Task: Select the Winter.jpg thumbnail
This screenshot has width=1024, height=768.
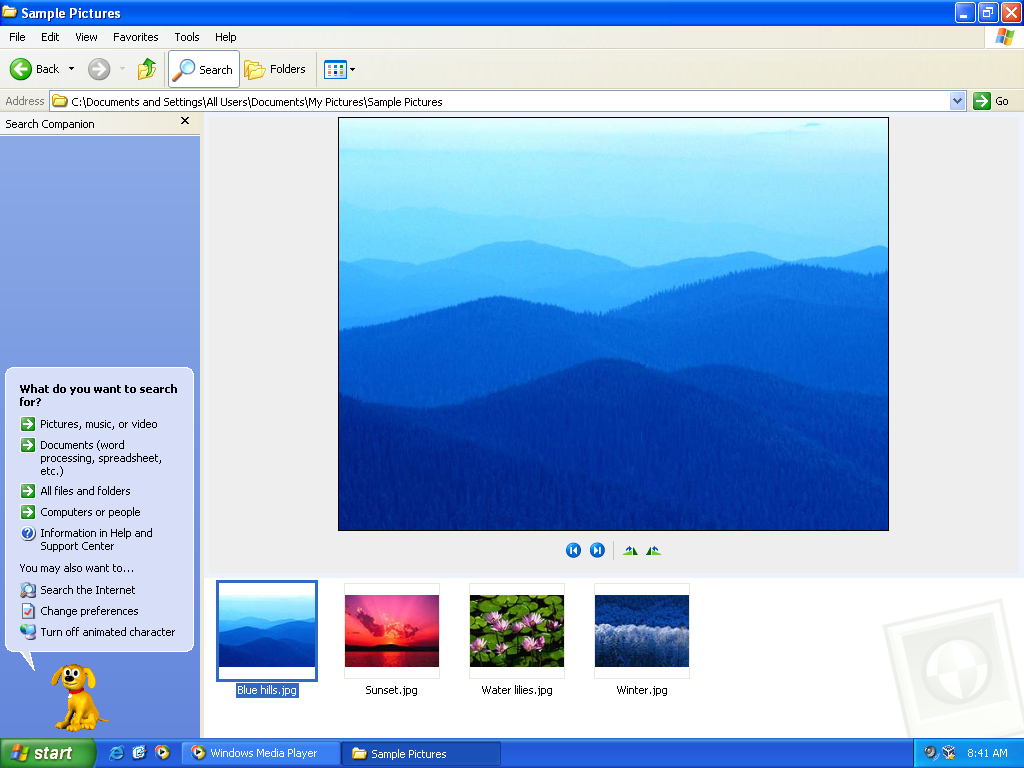Action: point(642,631)
